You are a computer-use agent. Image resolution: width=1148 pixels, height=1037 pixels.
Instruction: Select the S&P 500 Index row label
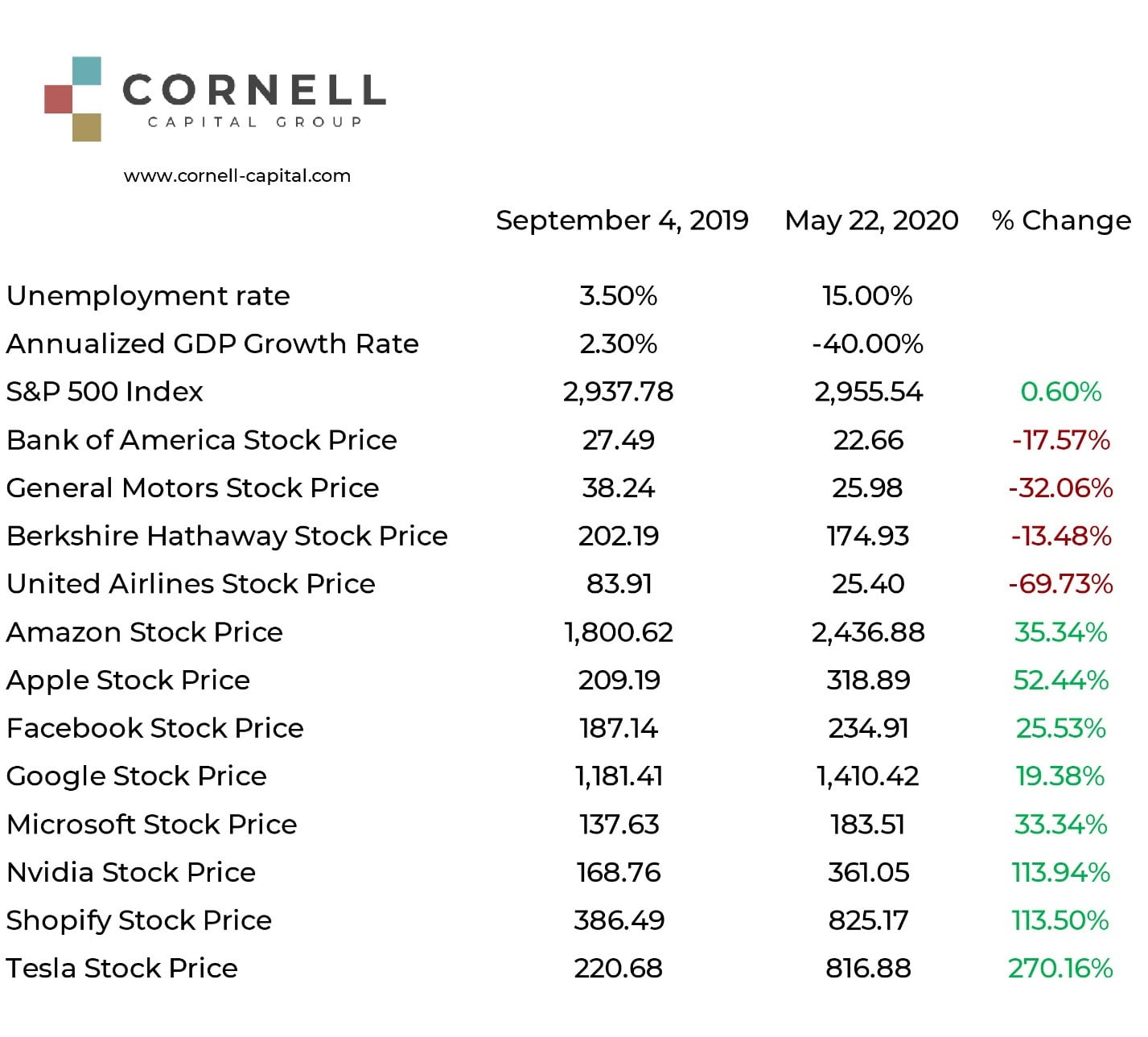[x=105, y=392]
